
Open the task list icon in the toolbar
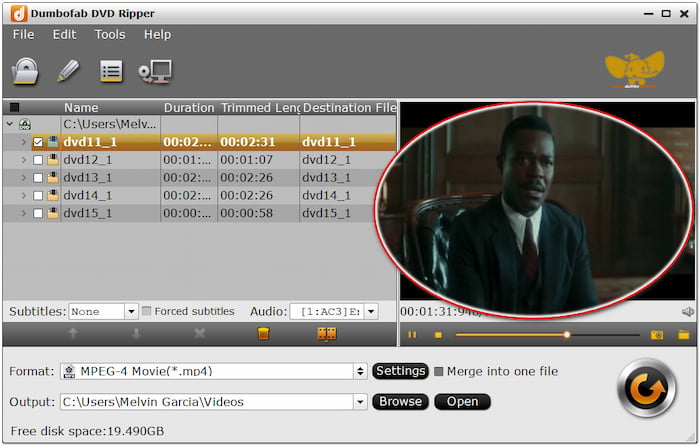(111, 71)
